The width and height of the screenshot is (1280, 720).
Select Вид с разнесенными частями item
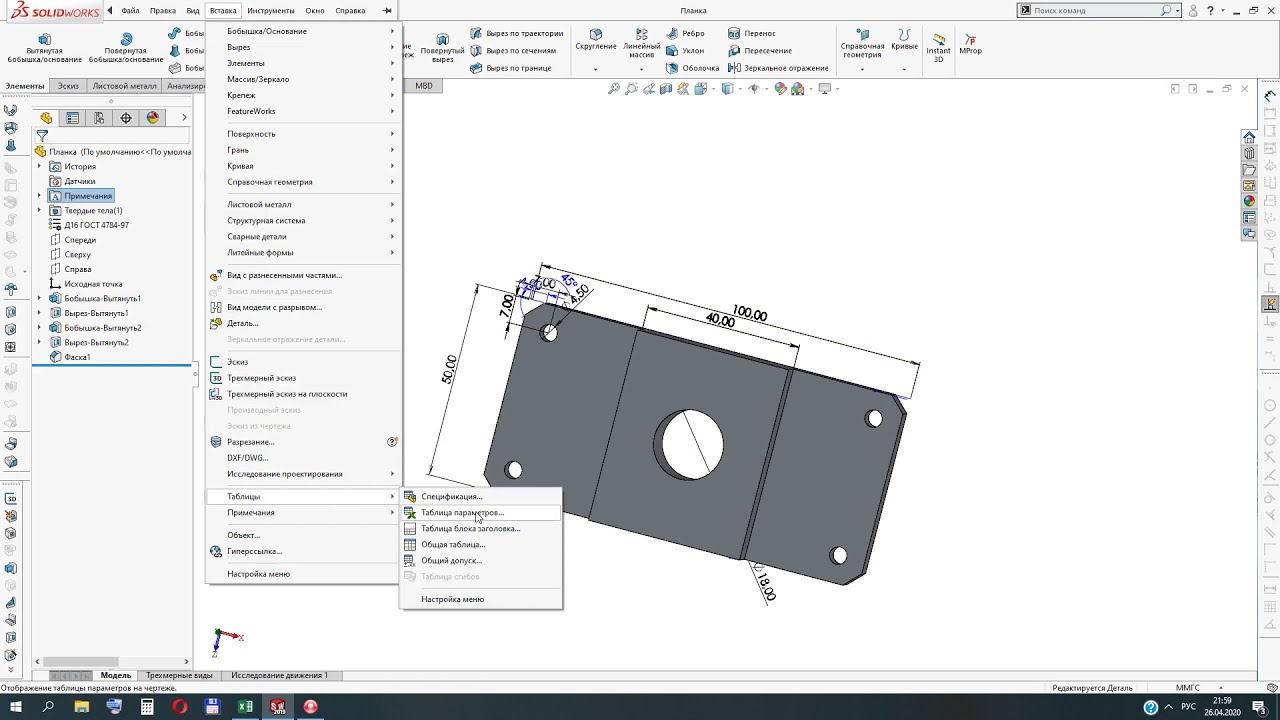303,275
